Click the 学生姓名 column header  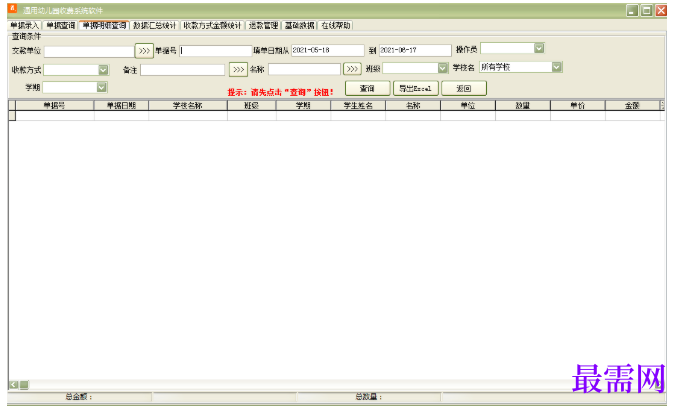point(358,105)
